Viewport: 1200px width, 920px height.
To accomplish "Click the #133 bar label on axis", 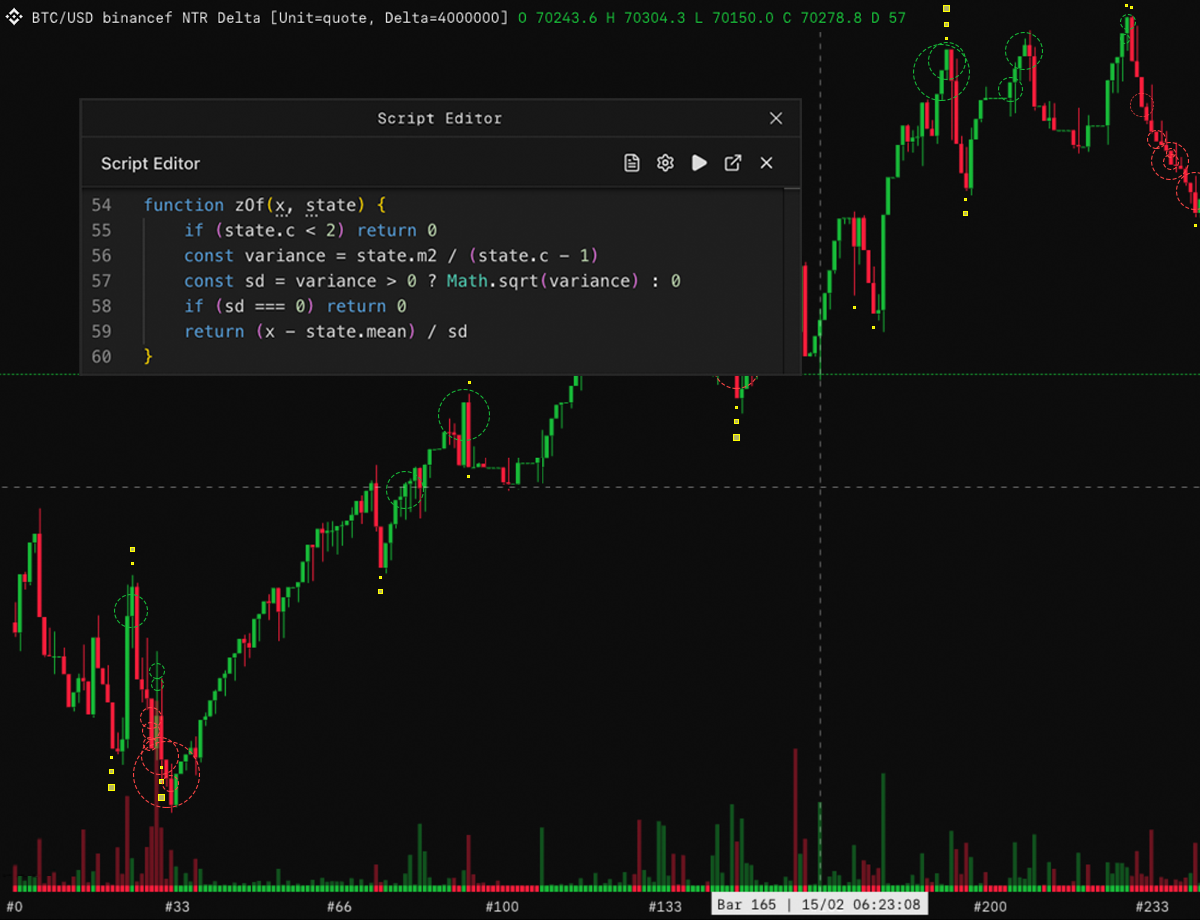I will (665, 906).
